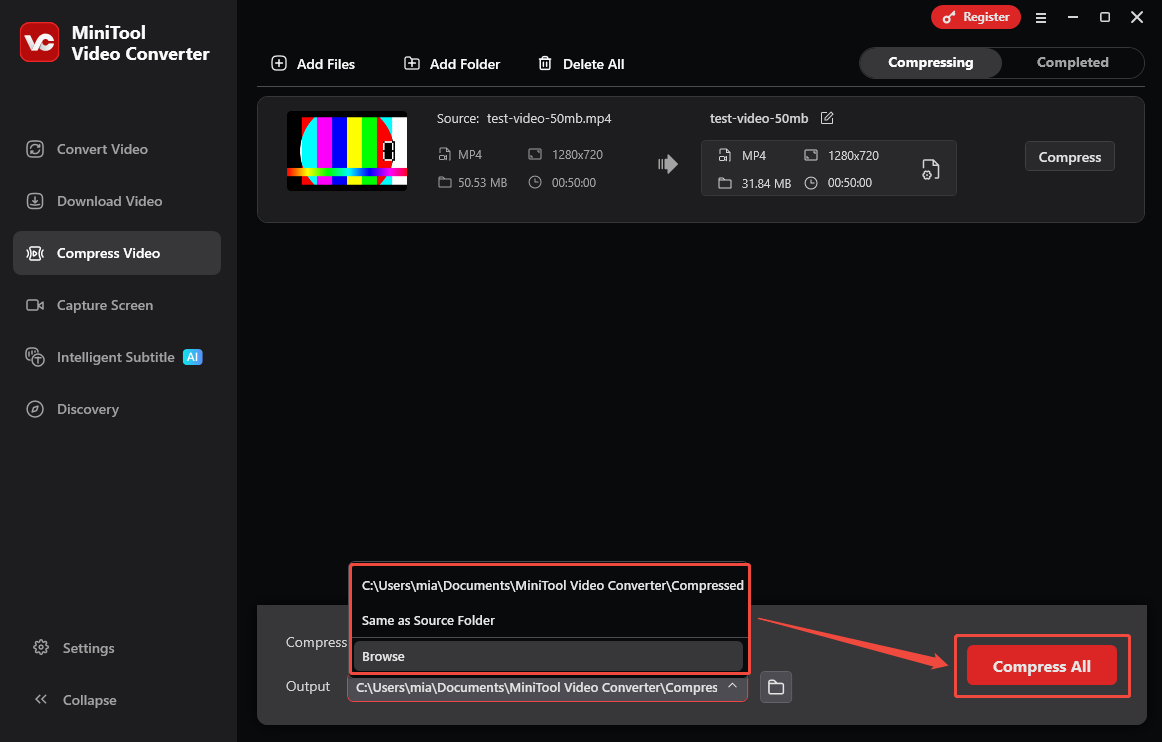The image size is (1162, 742).
Task: Open output folder via the folder icon
Action: pyautogui.click(x=775, y=687)
